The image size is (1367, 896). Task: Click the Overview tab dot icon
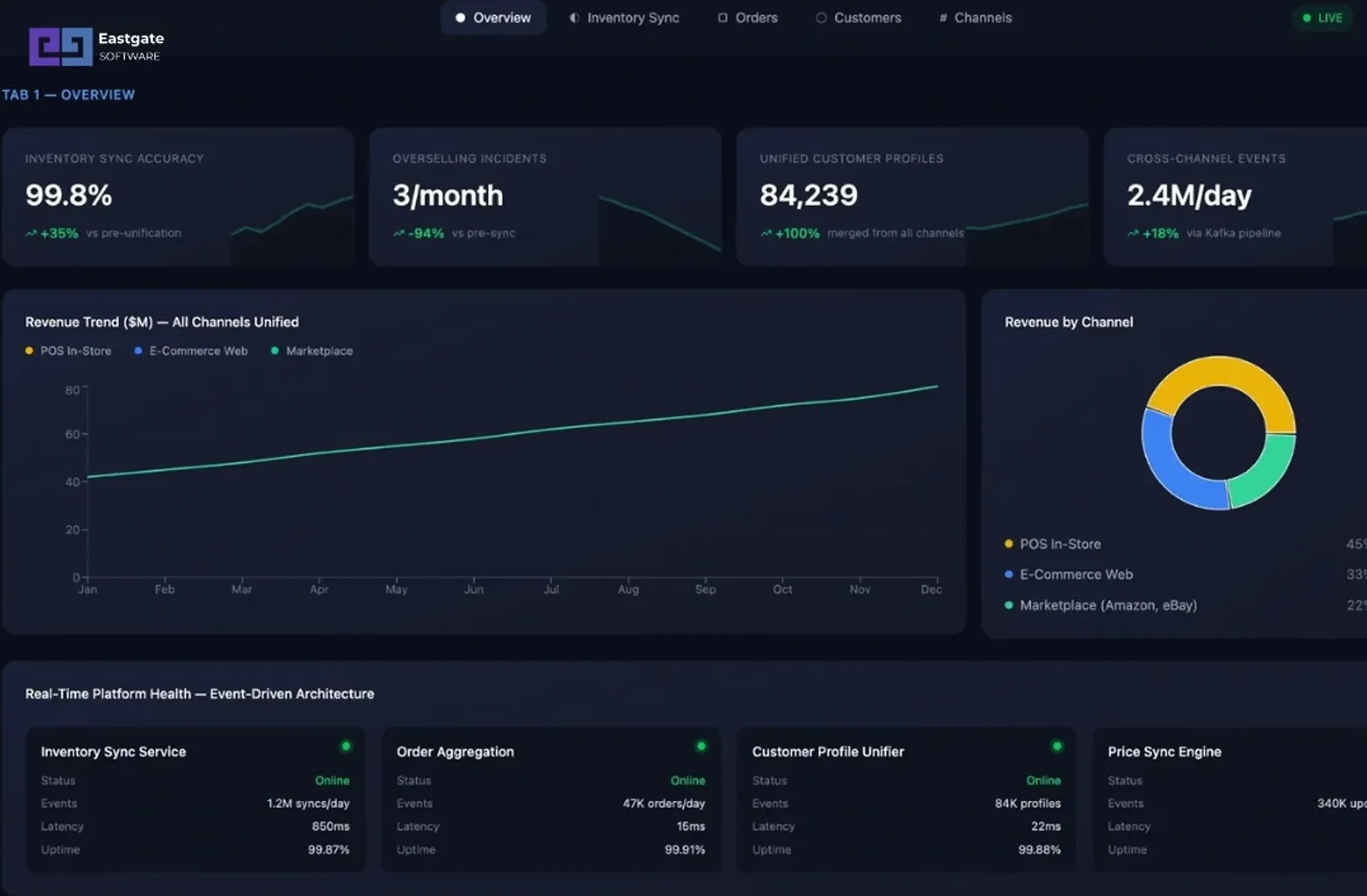[460, 18]
